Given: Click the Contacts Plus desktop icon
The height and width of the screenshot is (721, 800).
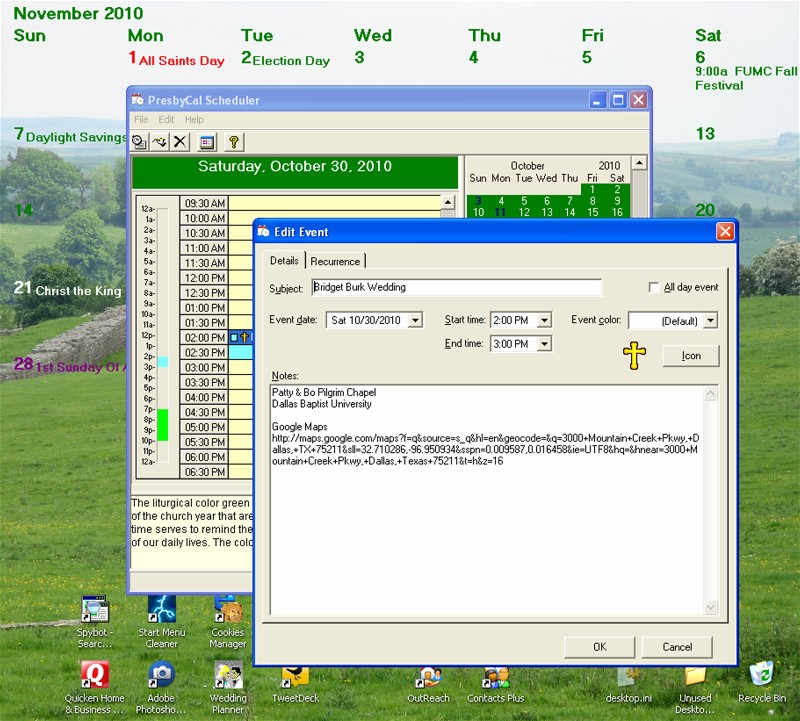Looking at the screenshot, I should pos(495,677).
